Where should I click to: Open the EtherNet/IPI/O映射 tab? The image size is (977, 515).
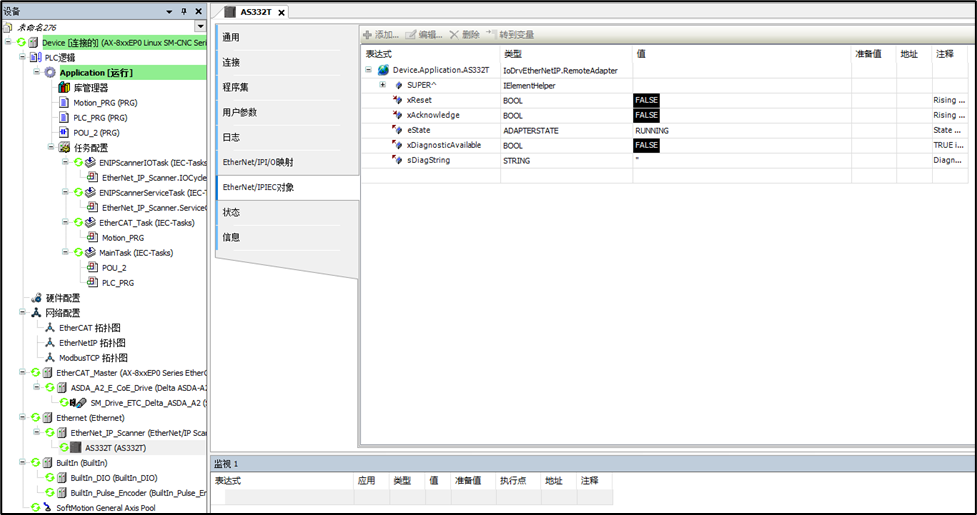pos(257,162)
